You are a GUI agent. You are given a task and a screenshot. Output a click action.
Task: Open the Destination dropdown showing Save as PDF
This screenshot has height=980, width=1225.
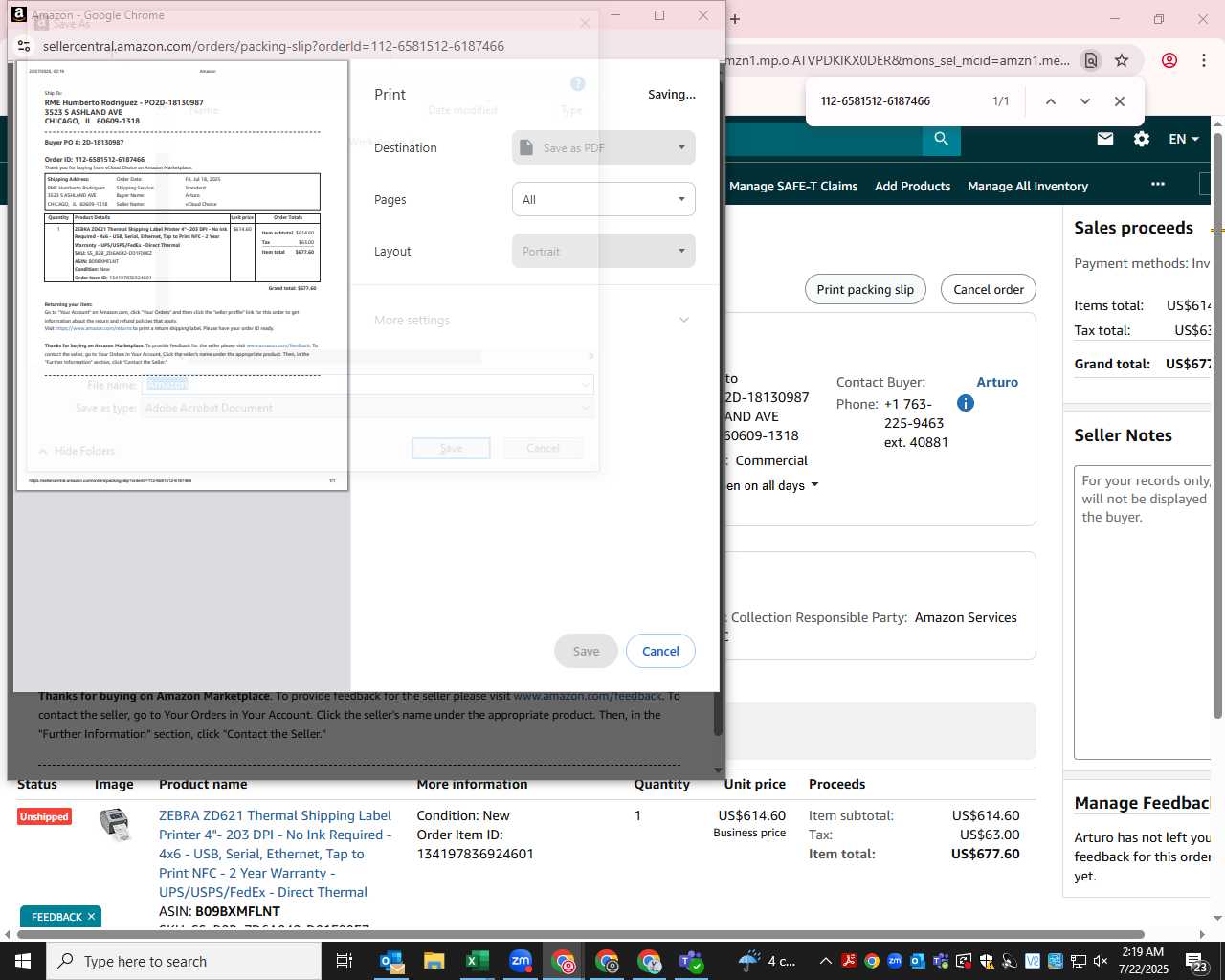603,147
